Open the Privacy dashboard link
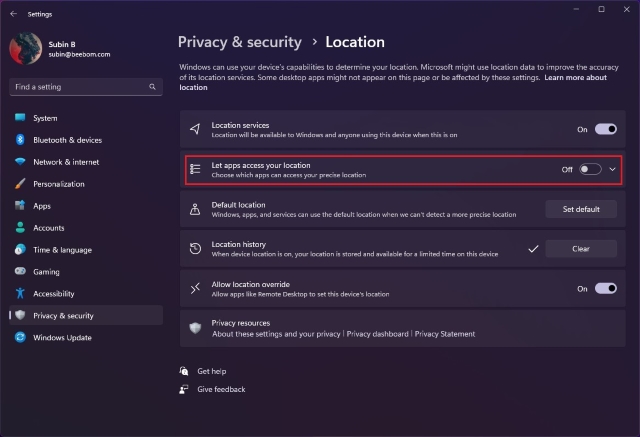 click(x=378, y=334)
